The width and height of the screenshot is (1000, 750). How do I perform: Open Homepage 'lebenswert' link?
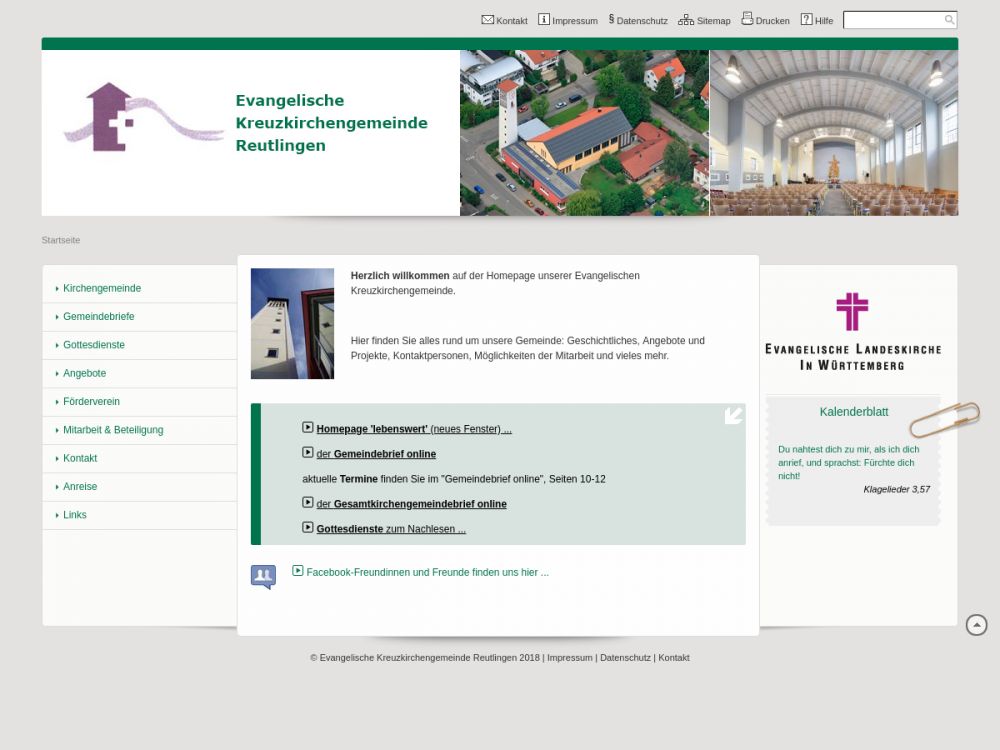pos(372,429)
